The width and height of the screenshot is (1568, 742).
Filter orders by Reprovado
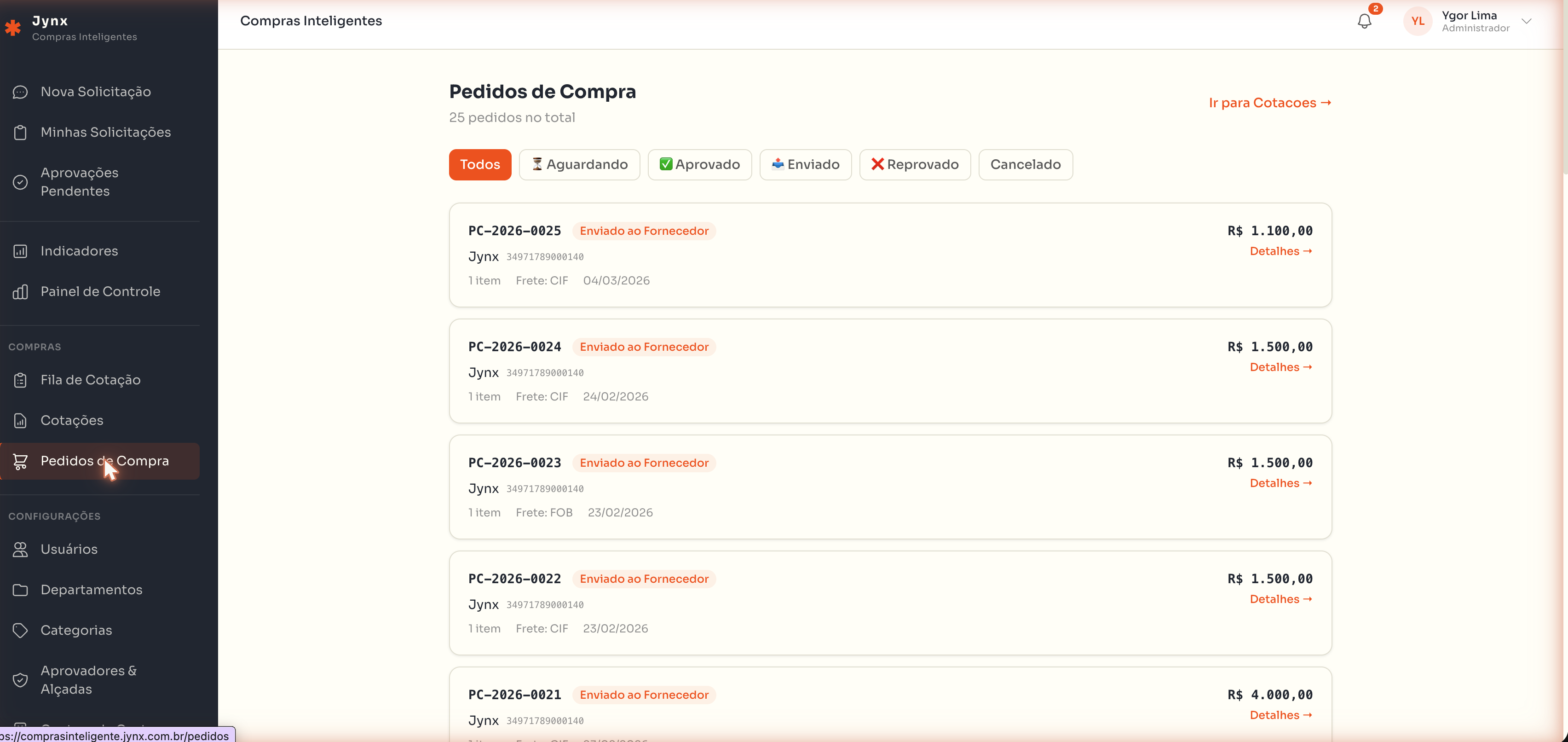click(x=914, y=164)
